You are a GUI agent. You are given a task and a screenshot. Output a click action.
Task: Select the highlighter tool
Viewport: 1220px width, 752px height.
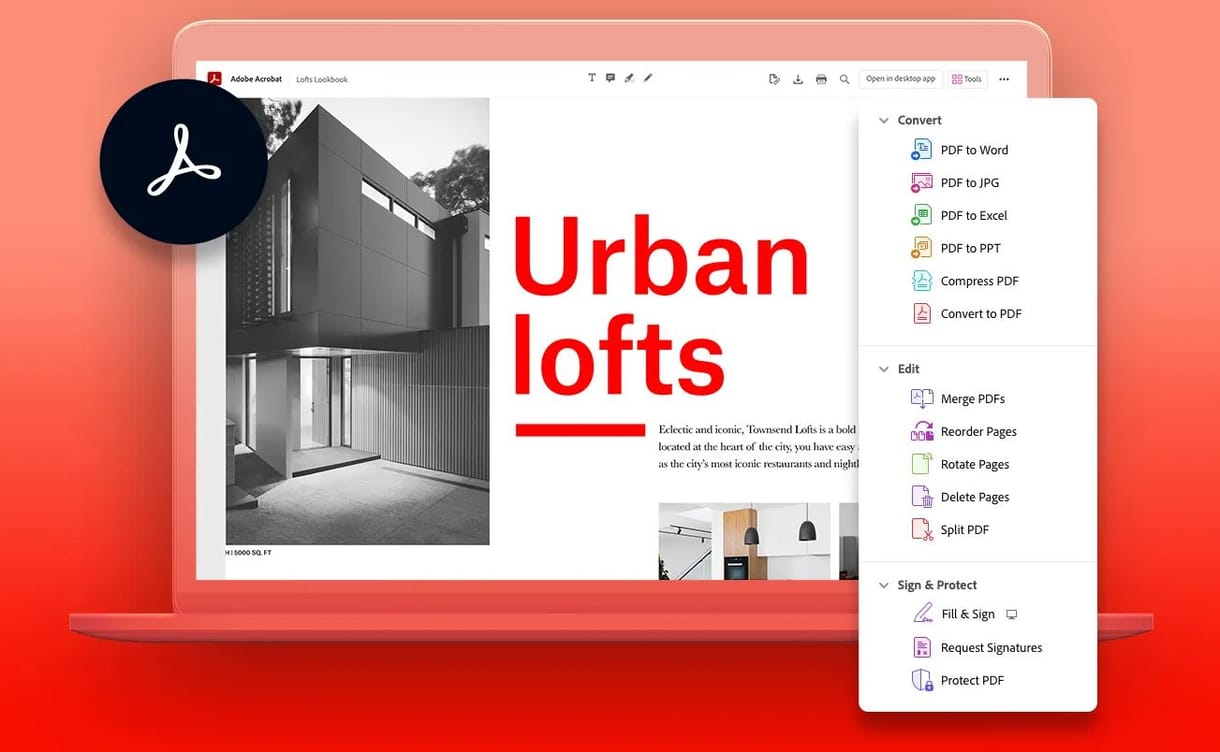pyautogui.click(x=629, y=78)
